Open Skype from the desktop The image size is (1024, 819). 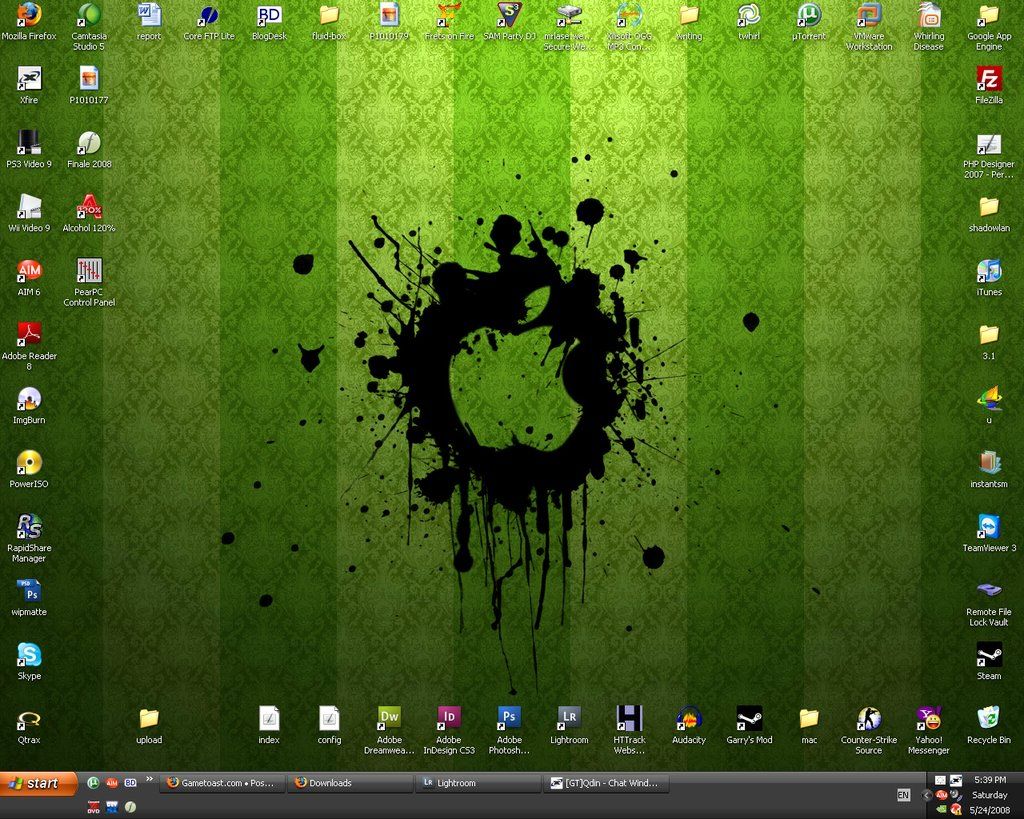click(29, 661)
